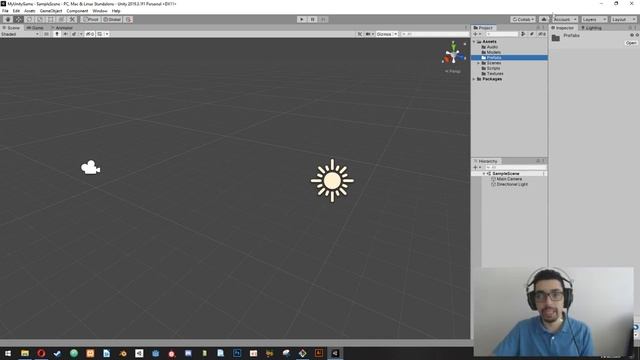The height and width of the screenshot is (360, 640).
Task: Toggle Persp projection label under gizmo
Action: [453, 71]
